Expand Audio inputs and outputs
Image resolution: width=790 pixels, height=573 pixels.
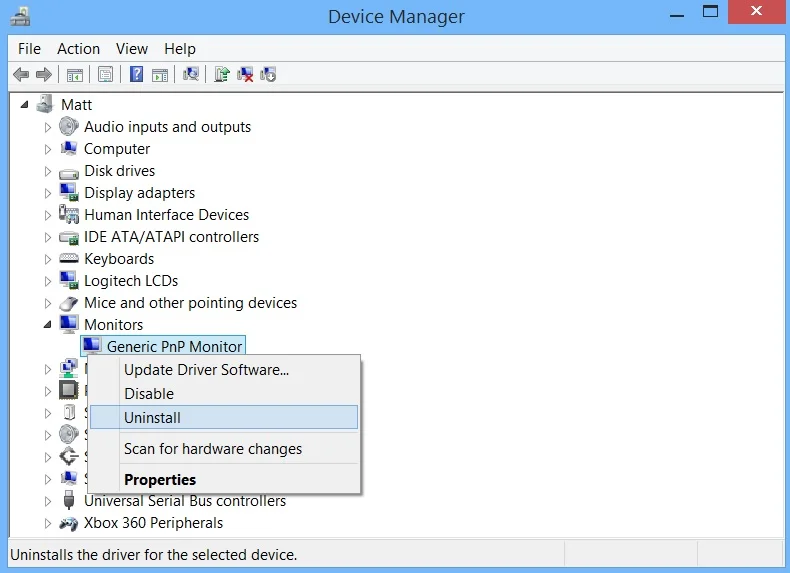47,127
